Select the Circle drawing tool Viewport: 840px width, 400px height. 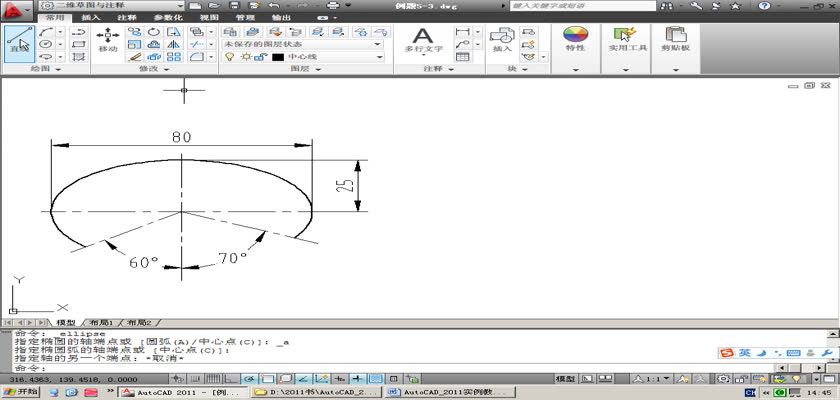pyautogui.click(x=47, y=44)
